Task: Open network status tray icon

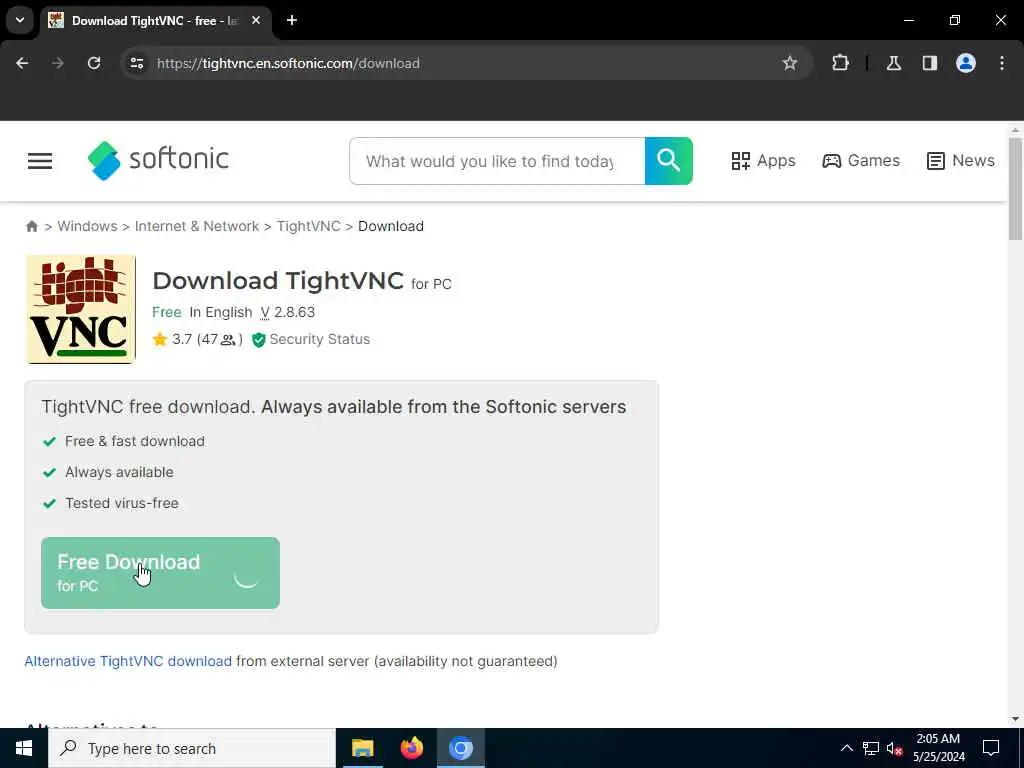Action: (871, 748)
